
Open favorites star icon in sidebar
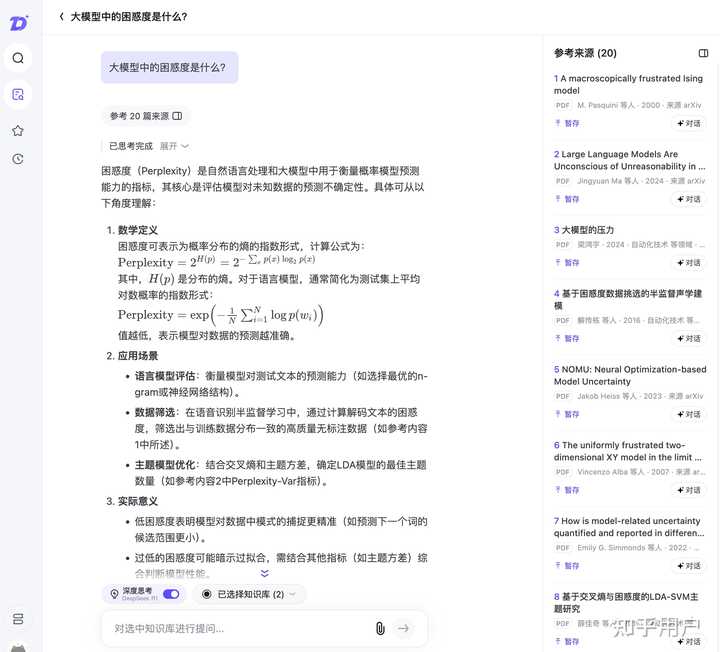pos(18,131)
